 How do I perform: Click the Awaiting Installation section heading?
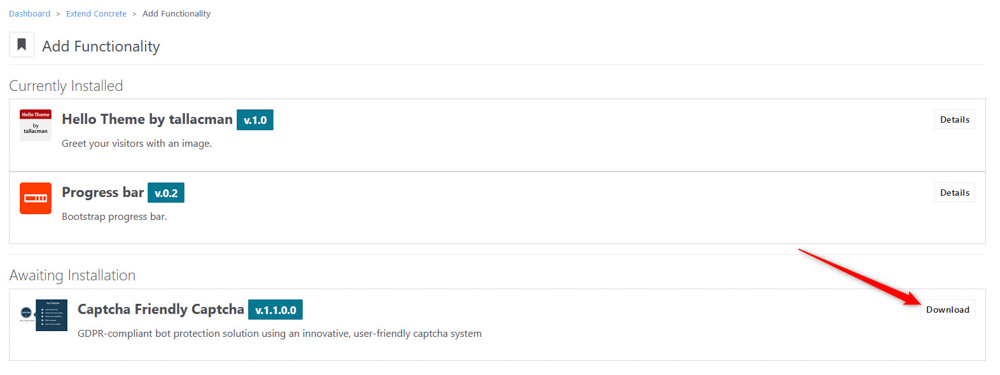(x=72, y=276)
